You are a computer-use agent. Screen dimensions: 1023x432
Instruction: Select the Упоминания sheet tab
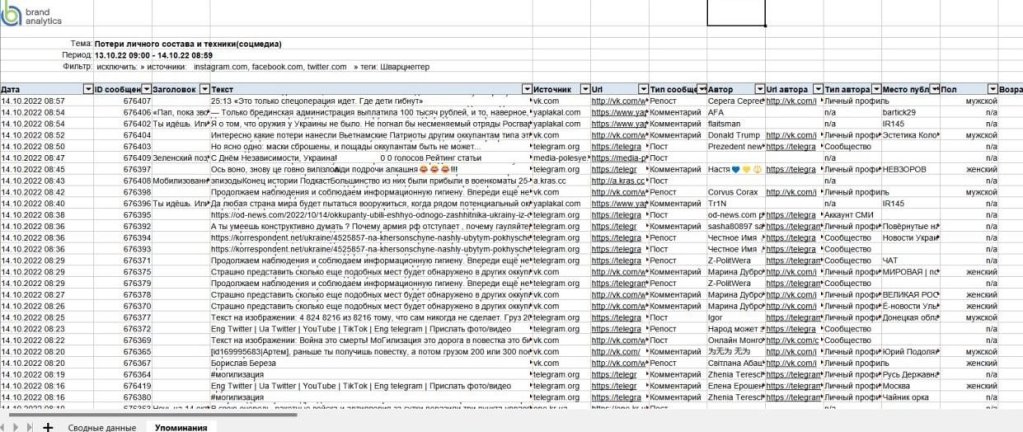pyautogui.click(x=181, y=425)
